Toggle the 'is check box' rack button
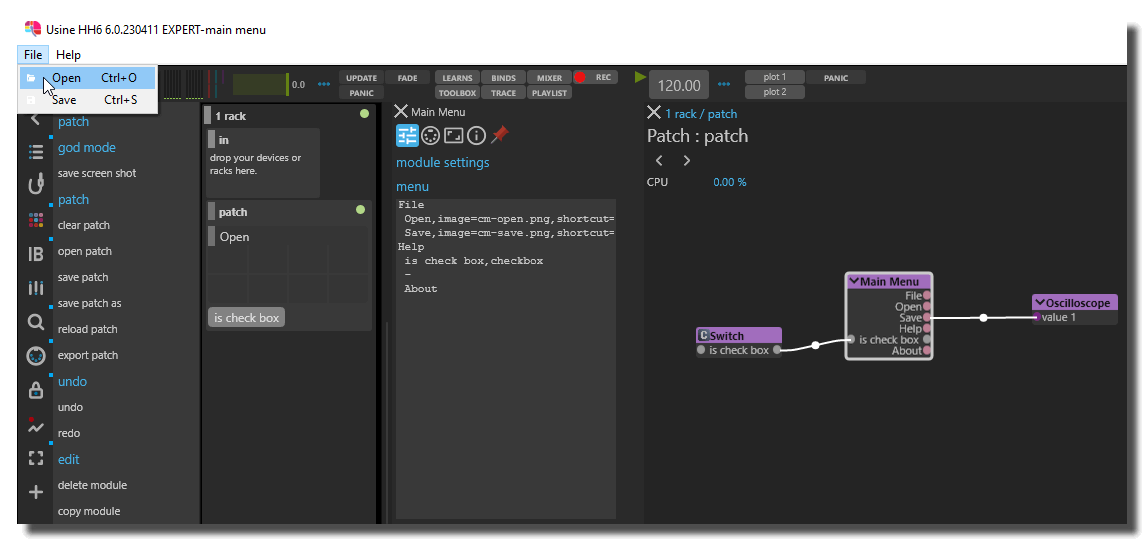The height and width of the screenshot is (542, 1145). point(247,318)
